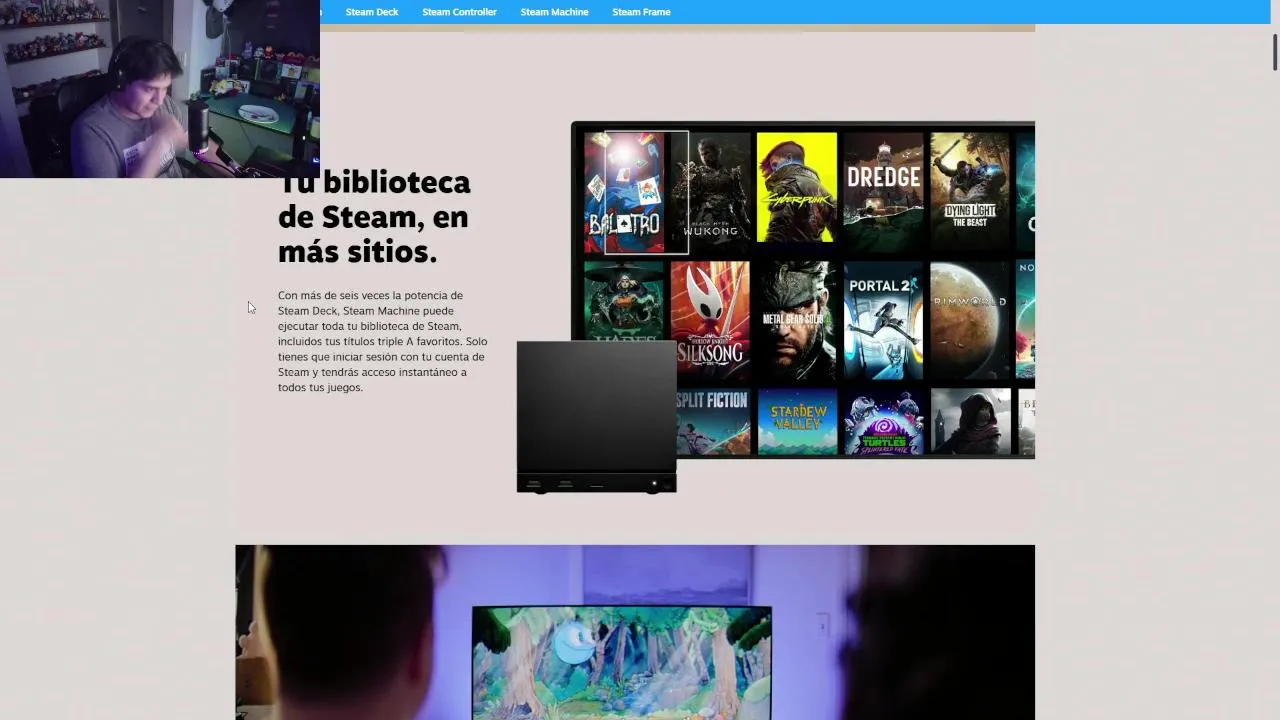Screen dimensions: 1280x720
Task: Select the Metal Gear Solid cover
Action: tap(797, 321)
